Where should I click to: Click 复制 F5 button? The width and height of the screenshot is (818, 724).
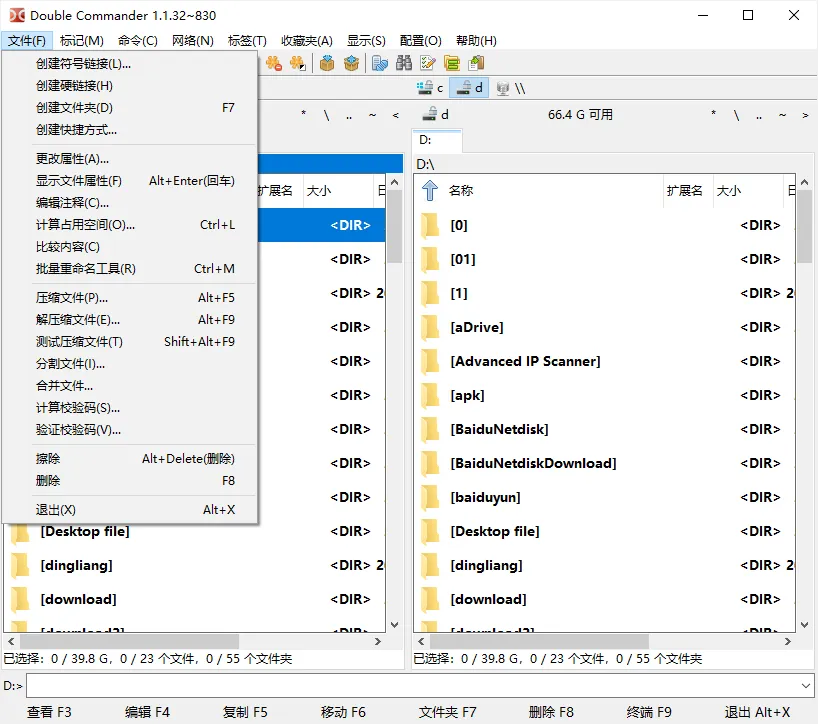245,712
